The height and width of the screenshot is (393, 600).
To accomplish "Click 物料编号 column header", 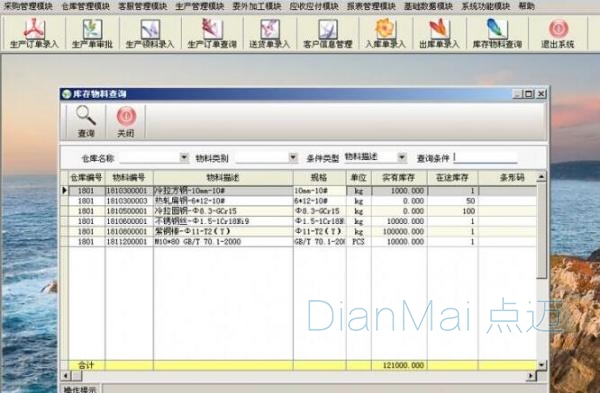I will click(x=129, y=178).
